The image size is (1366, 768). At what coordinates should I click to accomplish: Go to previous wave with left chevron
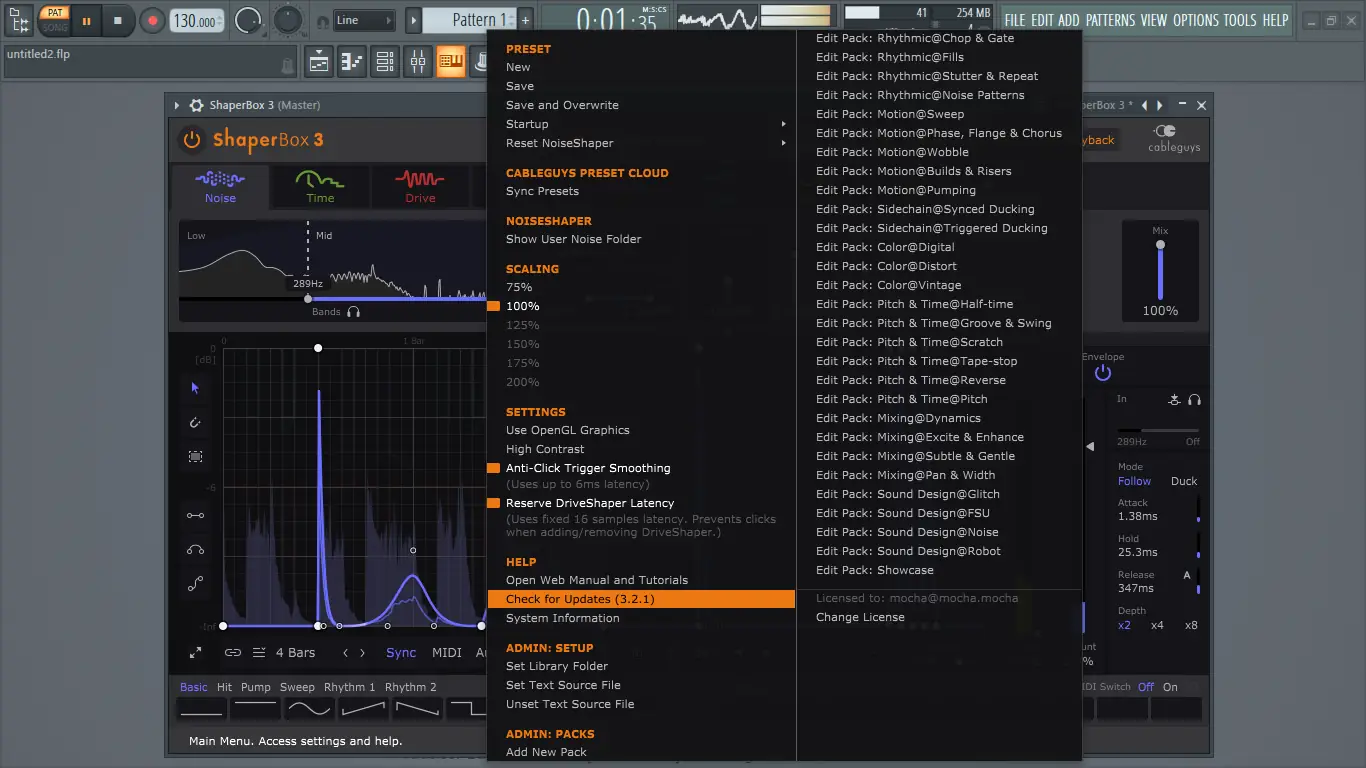coord(346,653)
